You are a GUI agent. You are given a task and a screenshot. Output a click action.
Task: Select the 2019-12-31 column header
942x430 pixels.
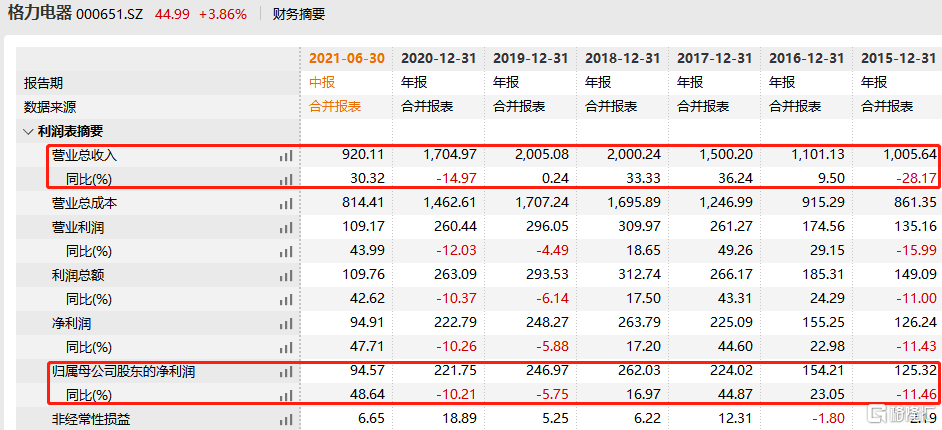530,58
